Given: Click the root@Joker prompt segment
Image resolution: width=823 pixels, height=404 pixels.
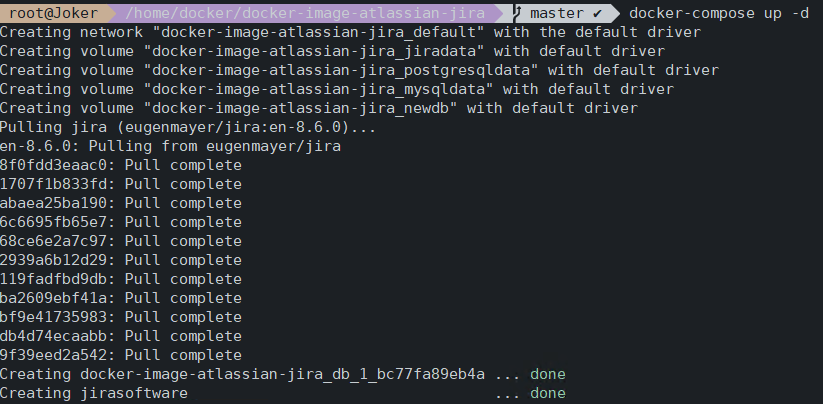Looking at the screenshot, I should click(54, 13).
